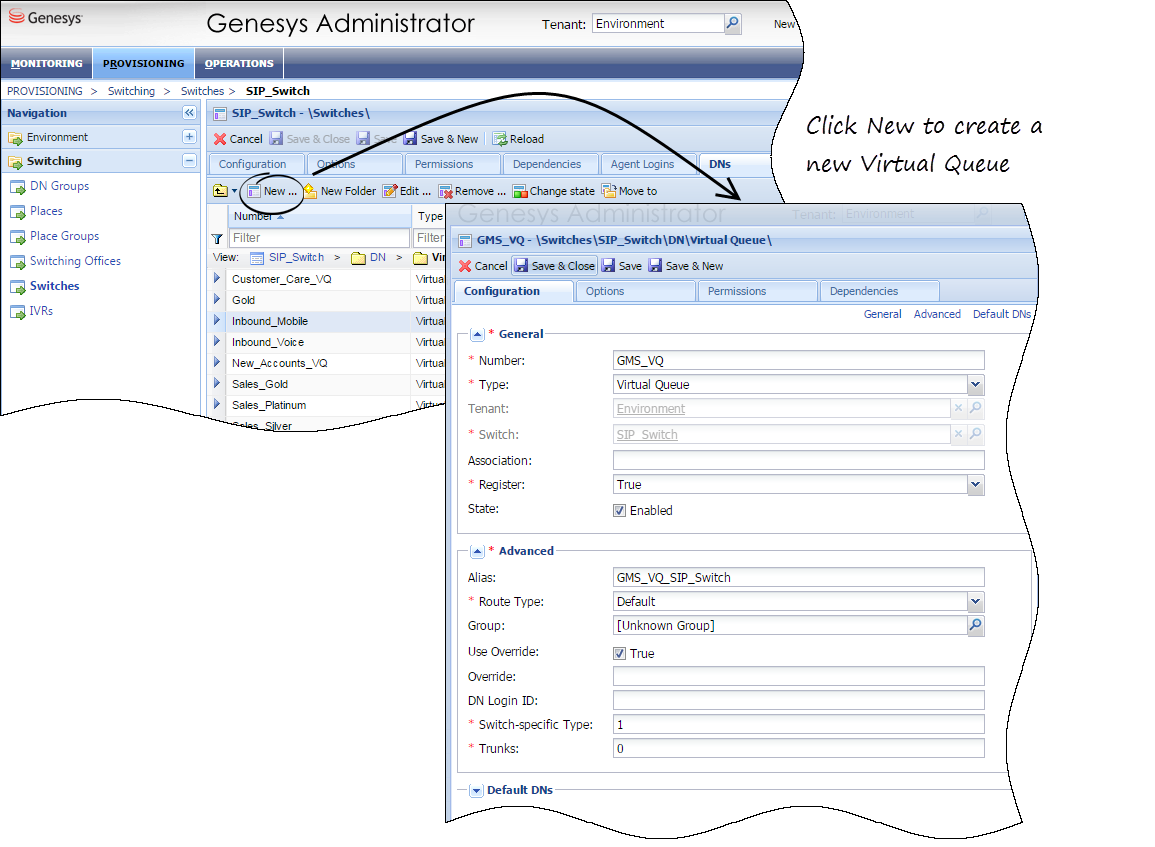The height and width of the screenshot is (847, 1155).
Task: Open the Route Type dropdown
Action: coord(975,602)
